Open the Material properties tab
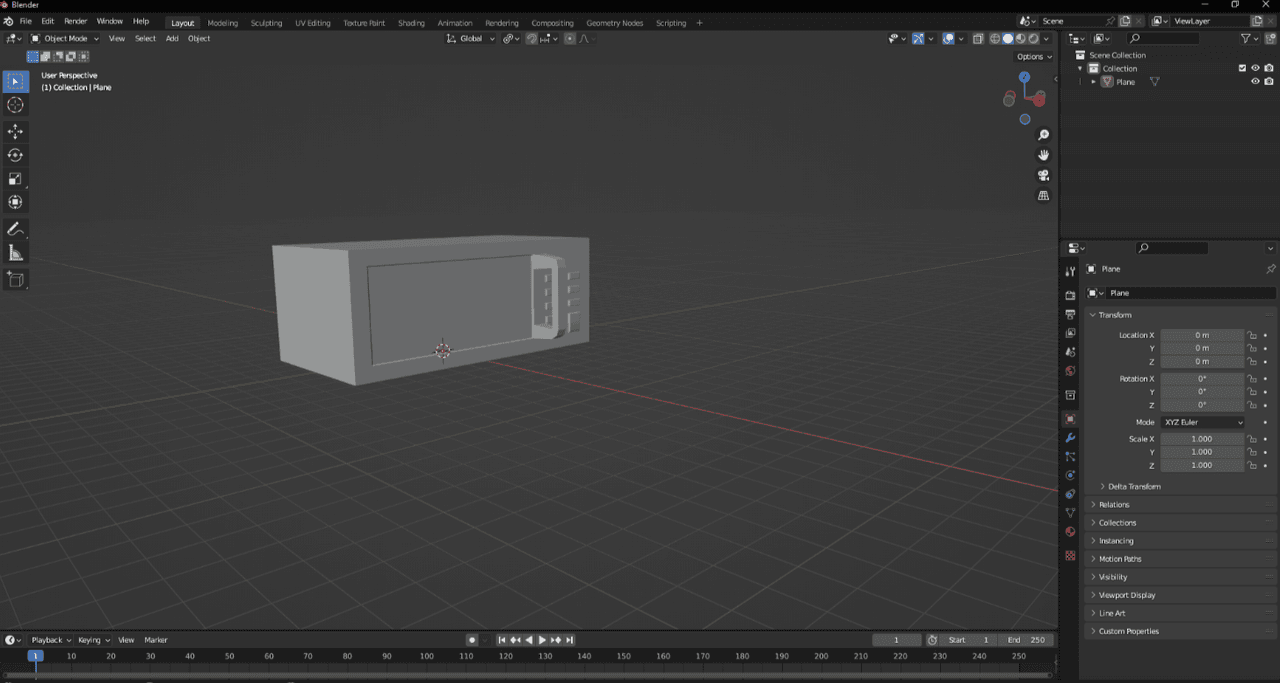 1070,532
